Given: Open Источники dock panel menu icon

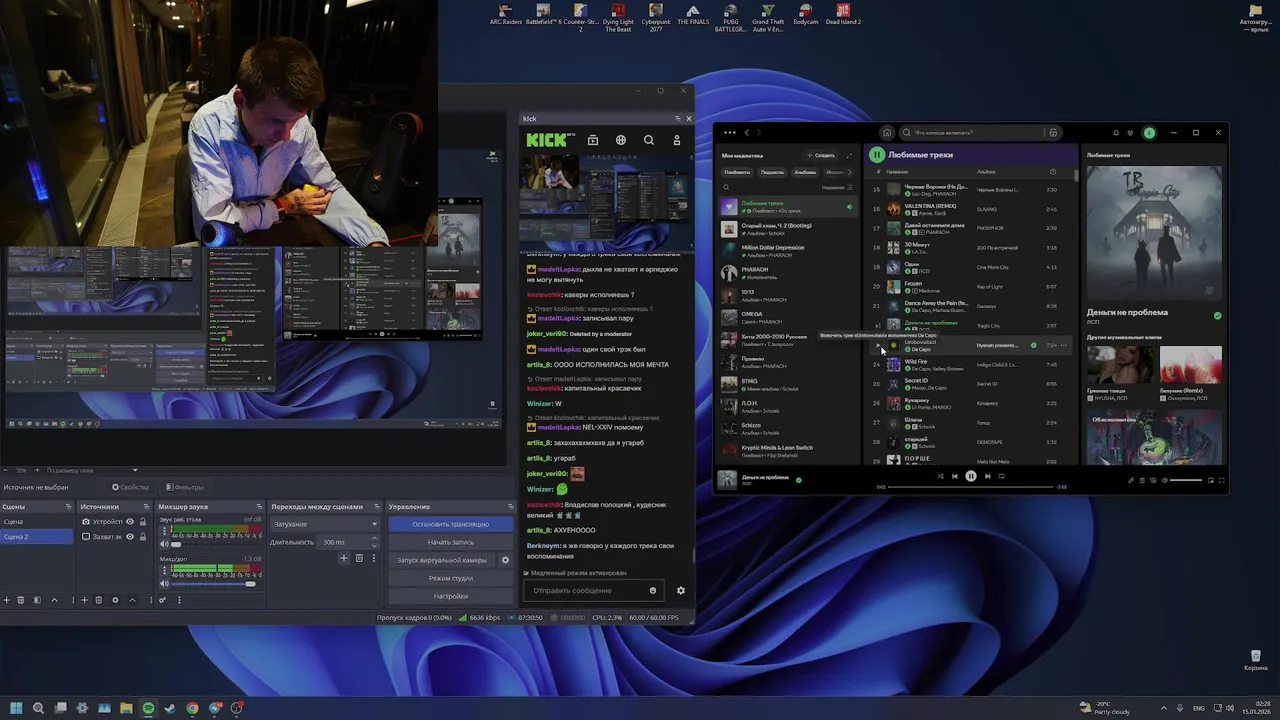Looking at the screenshot, I should point(146,507).
